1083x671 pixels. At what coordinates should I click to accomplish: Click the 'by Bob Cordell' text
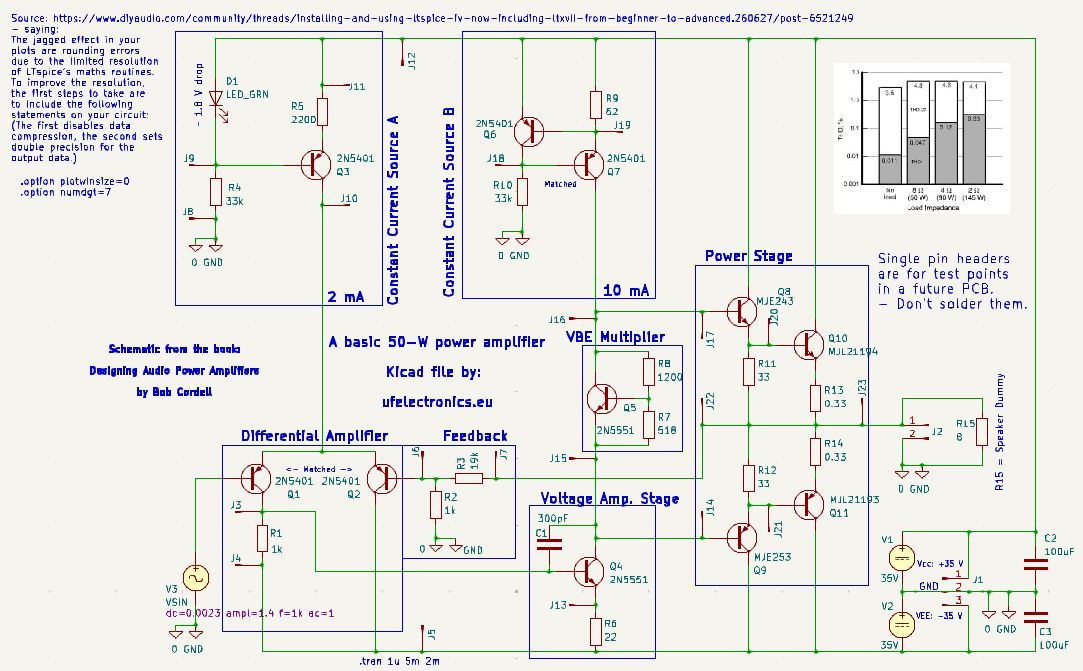174,392
